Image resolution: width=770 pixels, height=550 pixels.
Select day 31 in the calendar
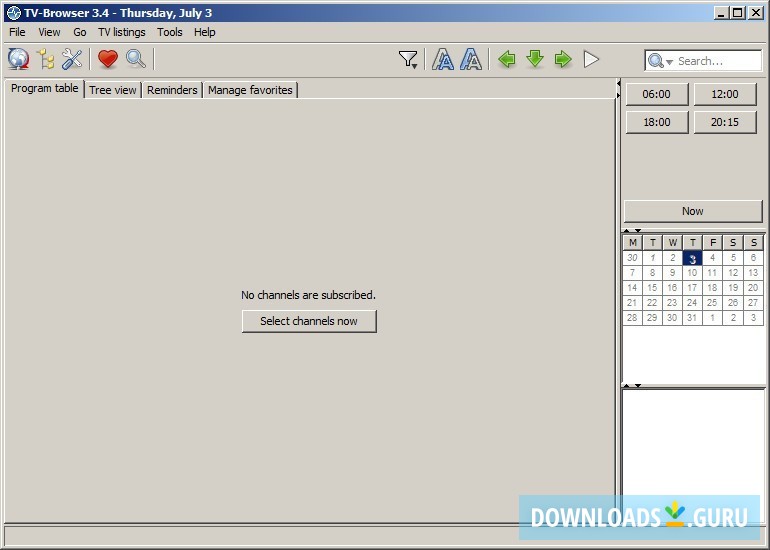[692, 318]
